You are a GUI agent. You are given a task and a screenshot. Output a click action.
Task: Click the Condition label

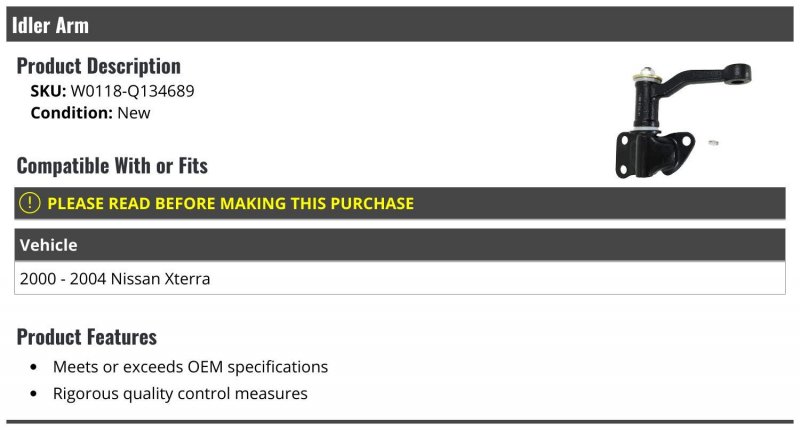pos(71,113)
